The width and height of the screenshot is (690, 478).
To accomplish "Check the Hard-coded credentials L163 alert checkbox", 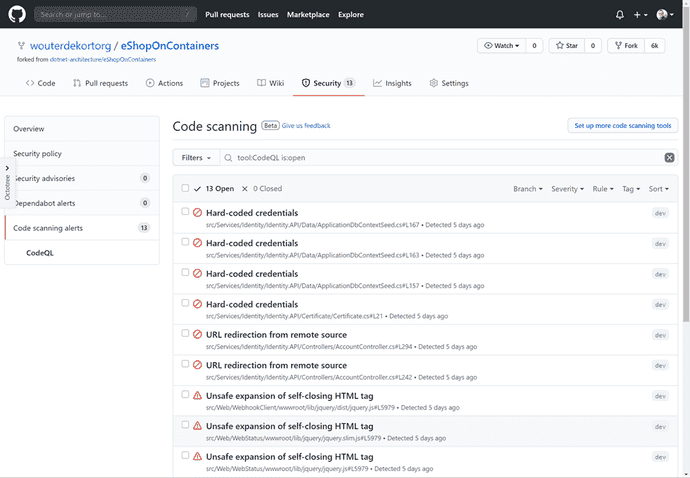I will [x=185, y=242].
